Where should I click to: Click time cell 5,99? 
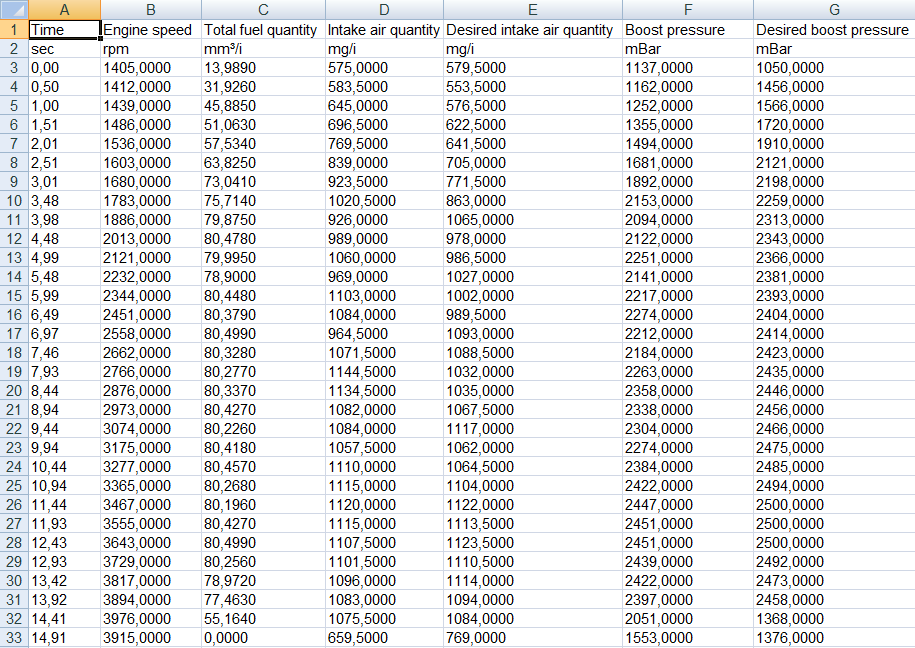tap(64, 296)
